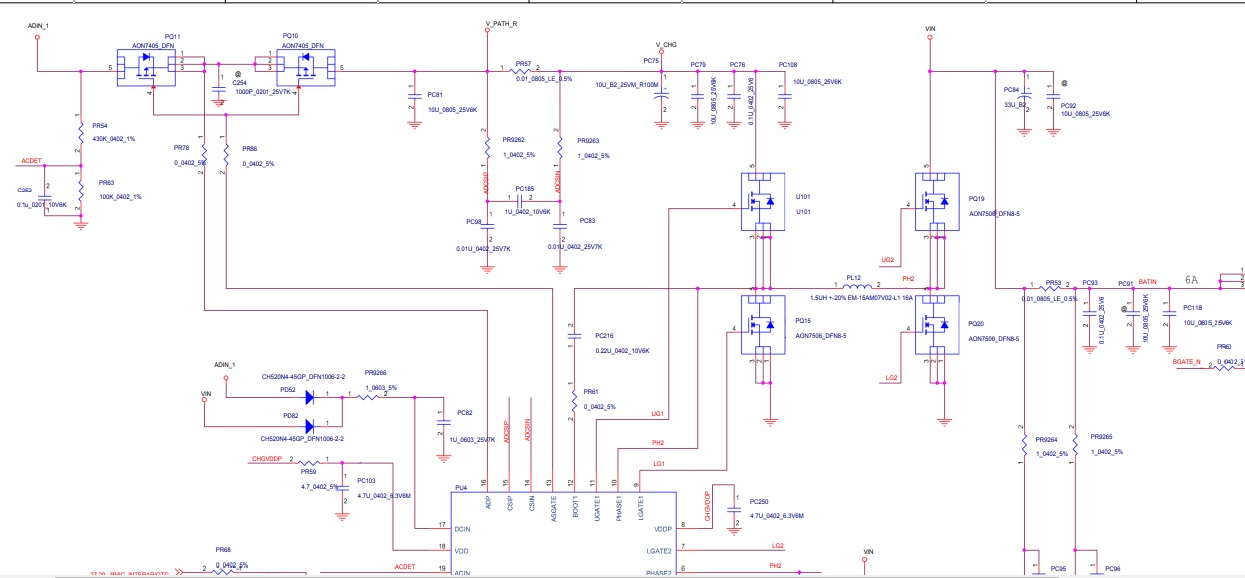This screenshot has height=578, width=1245.
Task: Select the PC75 polarized capacitor symbol
Action: (660, 96)
